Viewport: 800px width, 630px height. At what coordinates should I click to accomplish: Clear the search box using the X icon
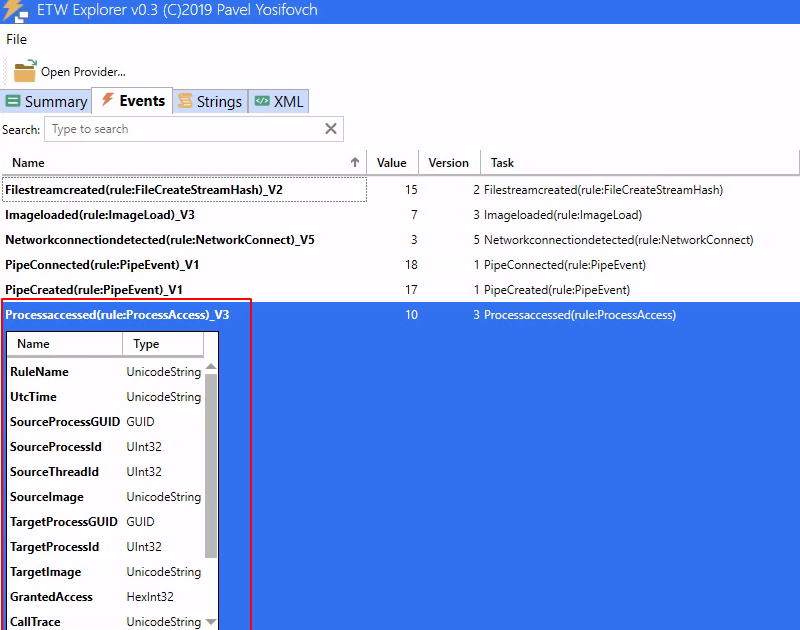pyautogui.click(x=330, y=128)
